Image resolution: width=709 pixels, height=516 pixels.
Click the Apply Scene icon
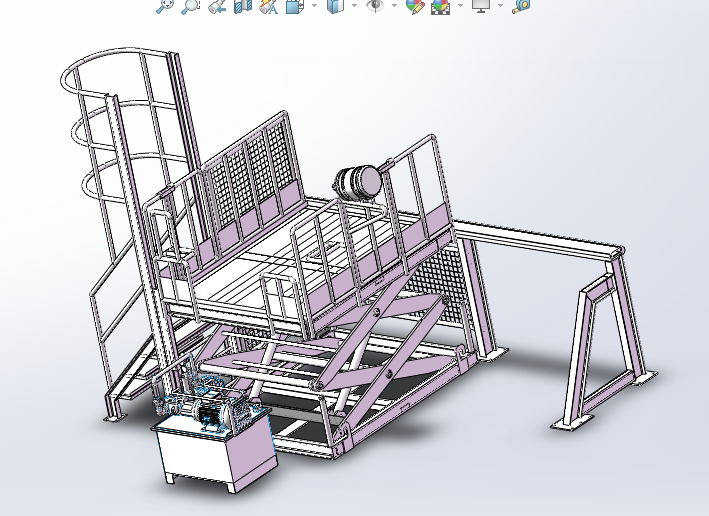coord(440,6)
